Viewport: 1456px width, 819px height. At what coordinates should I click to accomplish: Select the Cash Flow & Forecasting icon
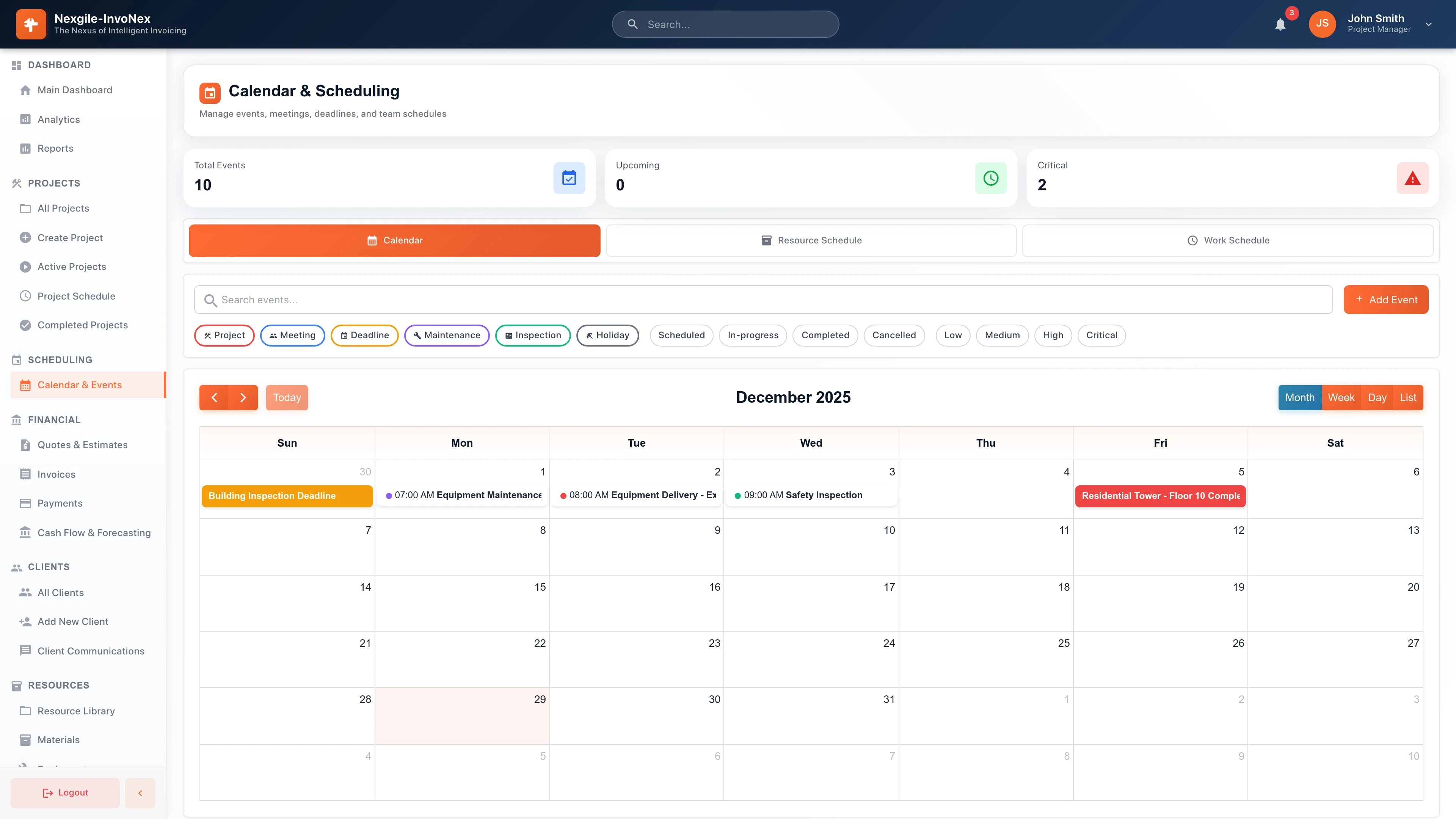tap(25, 532)
